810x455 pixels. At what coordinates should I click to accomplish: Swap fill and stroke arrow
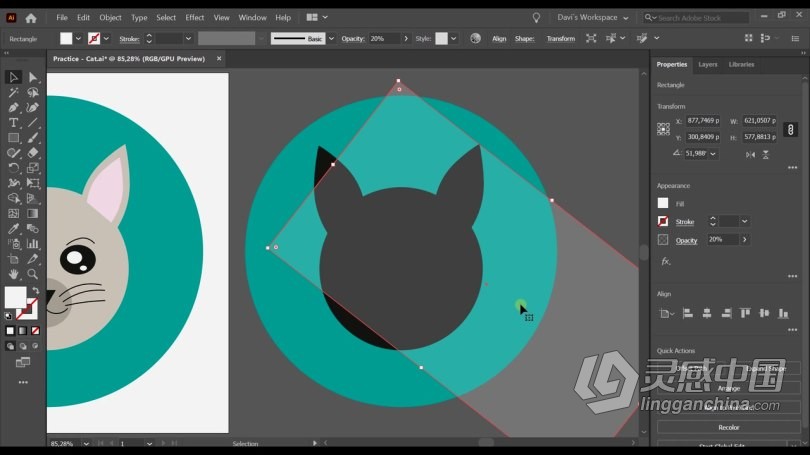point(36,291)
